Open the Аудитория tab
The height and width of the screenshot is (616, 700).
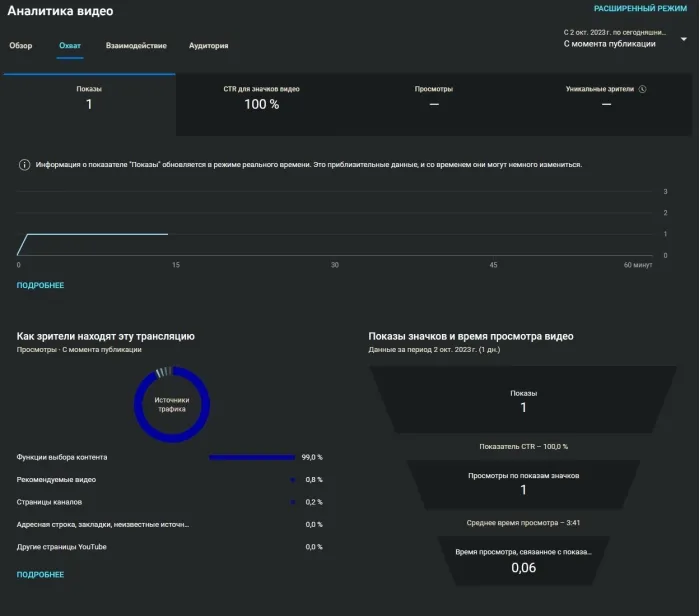coord(208,46)
